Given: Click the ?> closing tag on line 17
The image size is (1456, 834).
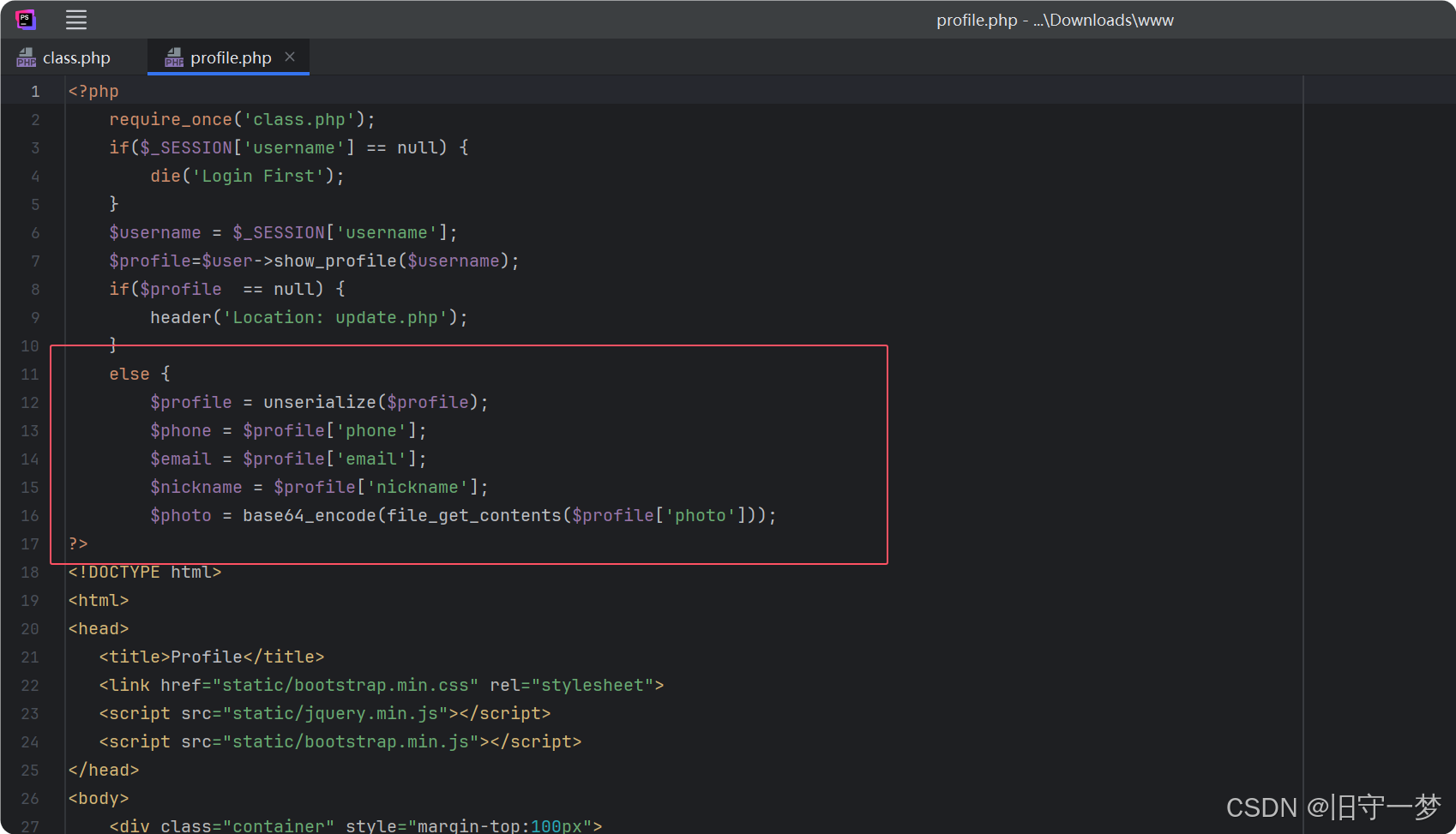Looking at the screenshot, I should tap(78, 544).
